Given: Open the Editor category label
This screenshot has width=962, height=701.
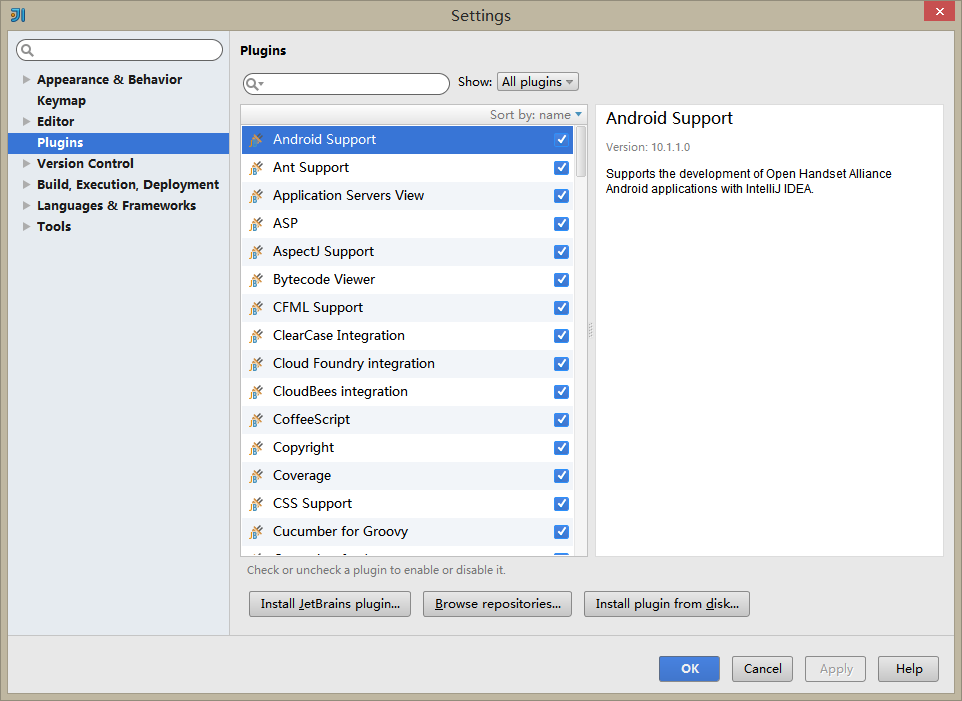Looking at the screenshot, I should [55, 121].
